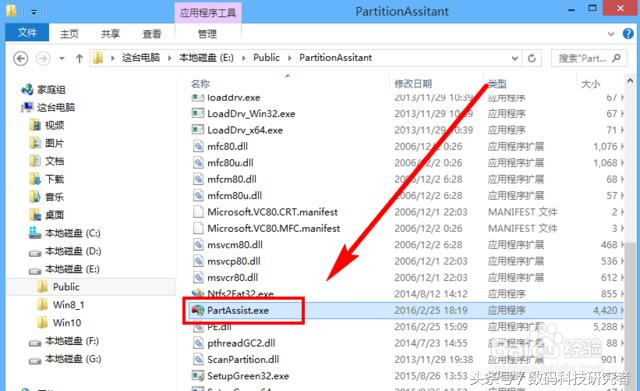Click the back navigation arrow

[x=21, y=58]
